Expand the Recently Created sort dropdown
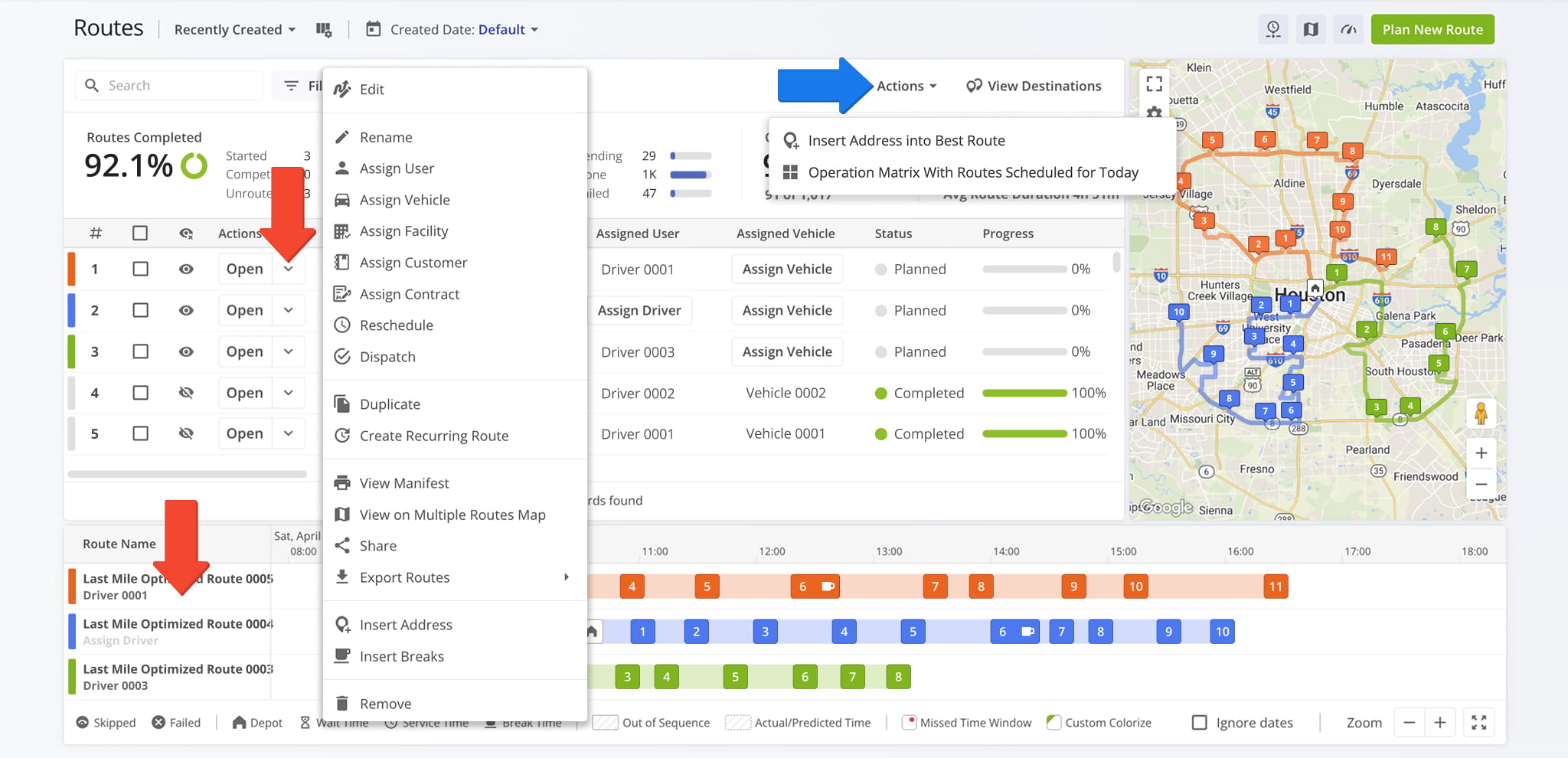 [234, 29]
